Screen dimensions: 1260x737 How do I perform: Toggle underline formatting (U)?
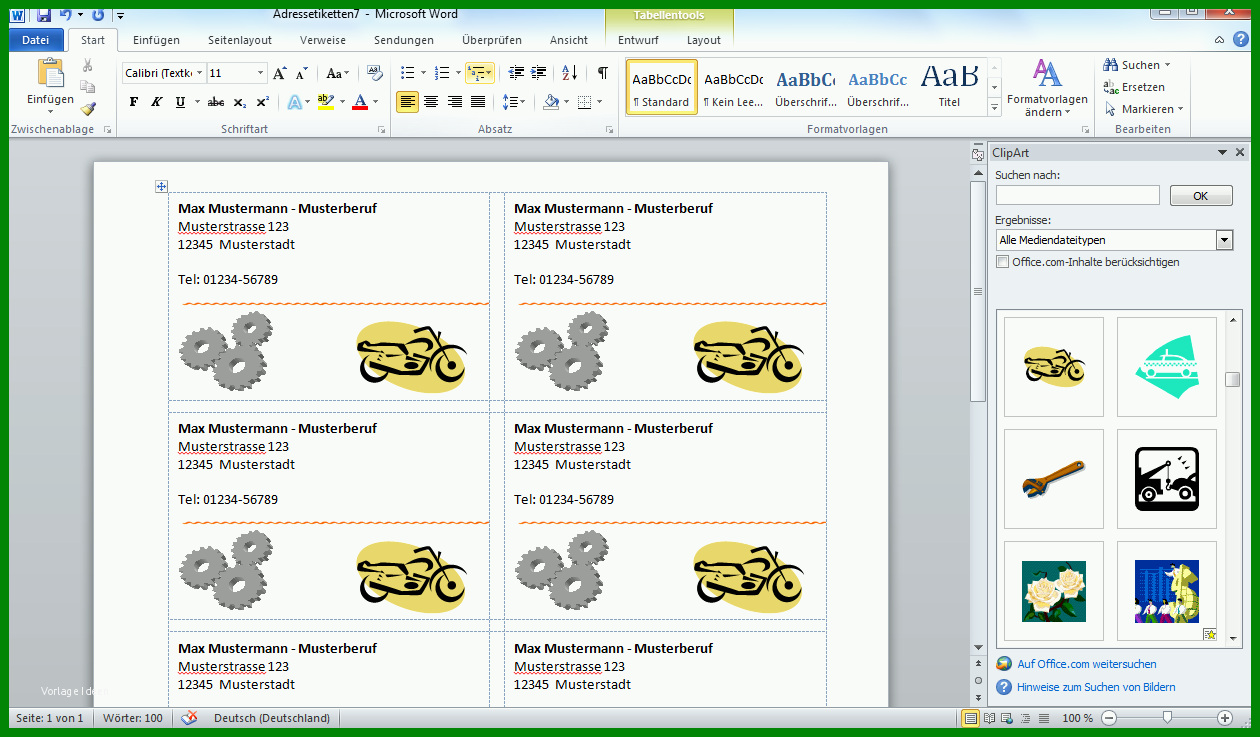pos(180,102)
